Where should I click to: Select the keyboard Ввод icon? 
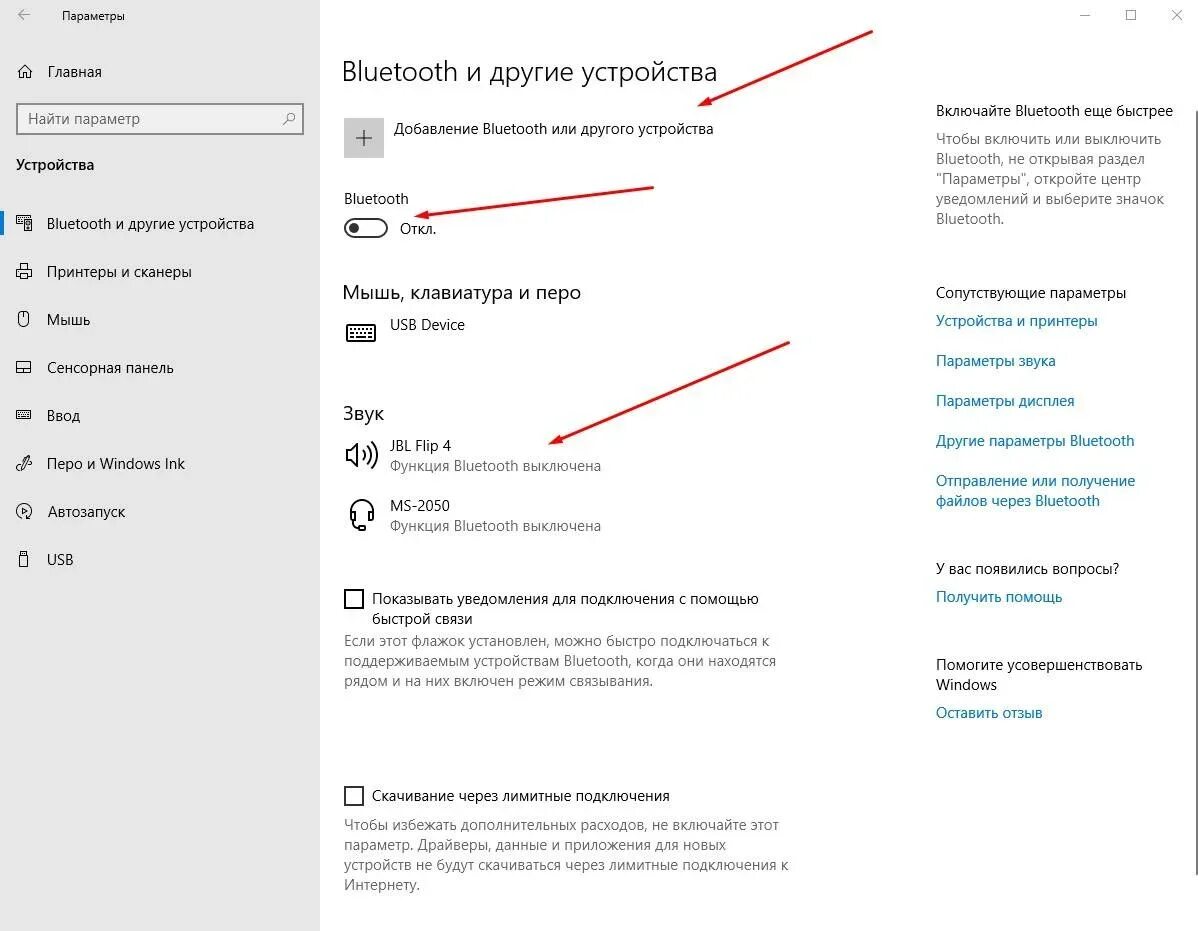24,415
